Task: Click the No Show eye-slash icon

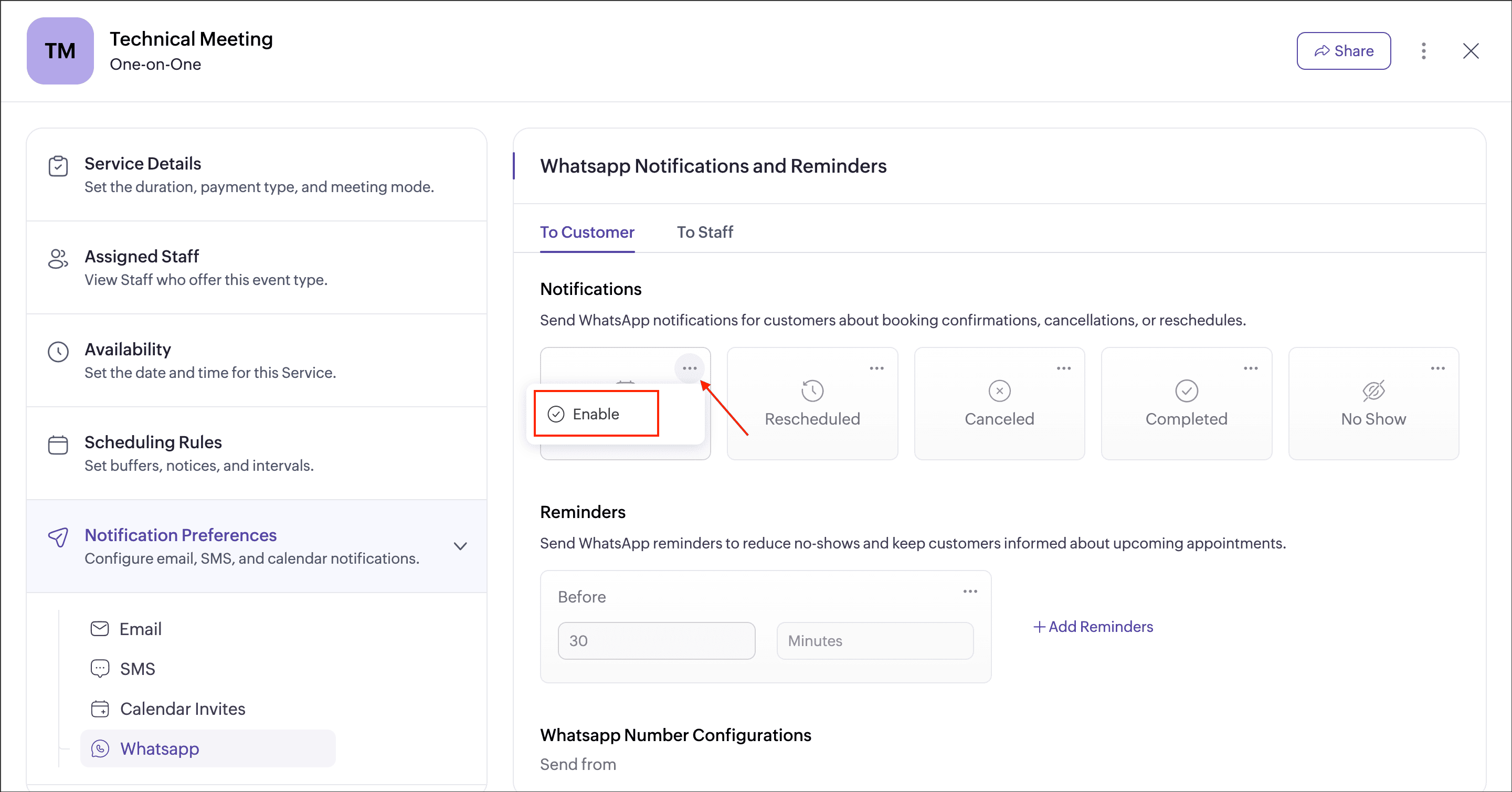Action: click(x=1373, y=390)
